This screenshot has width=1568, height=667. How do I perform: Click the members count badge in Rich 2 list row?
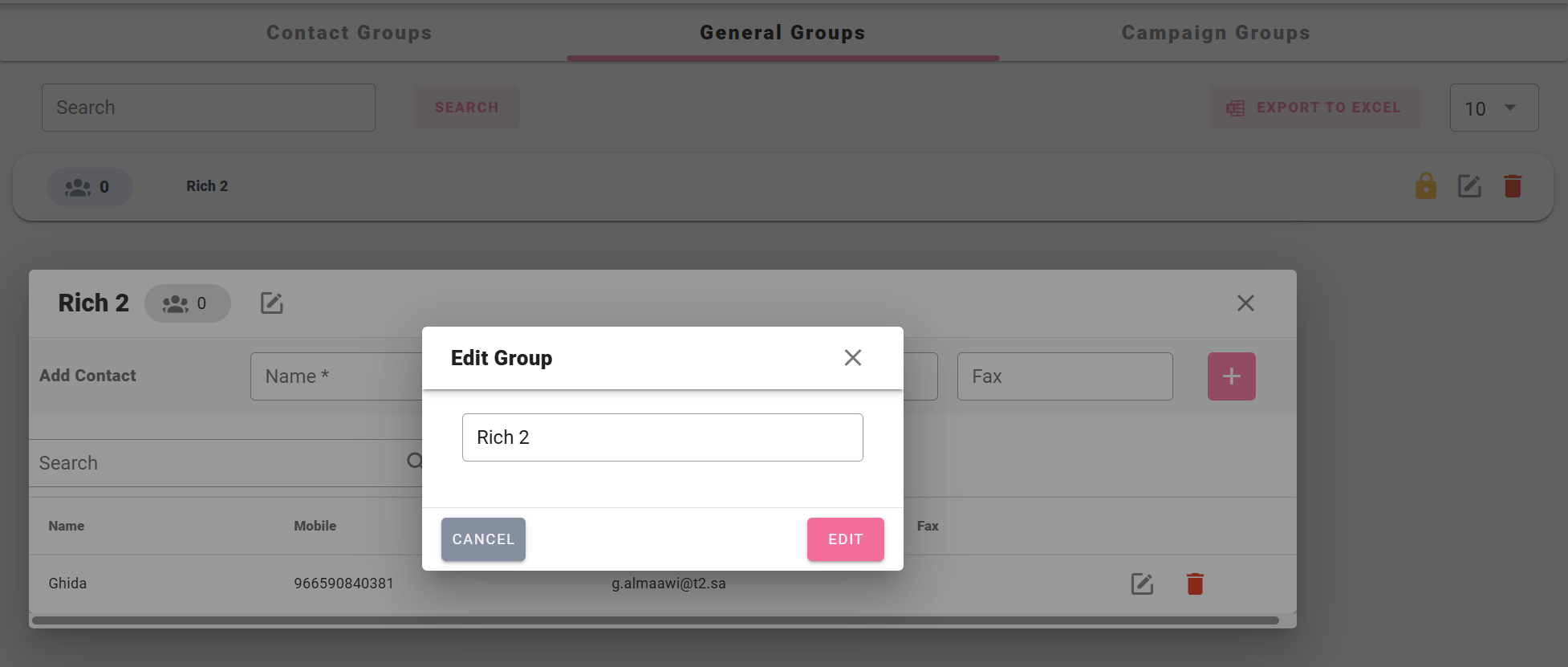(89, 187)
